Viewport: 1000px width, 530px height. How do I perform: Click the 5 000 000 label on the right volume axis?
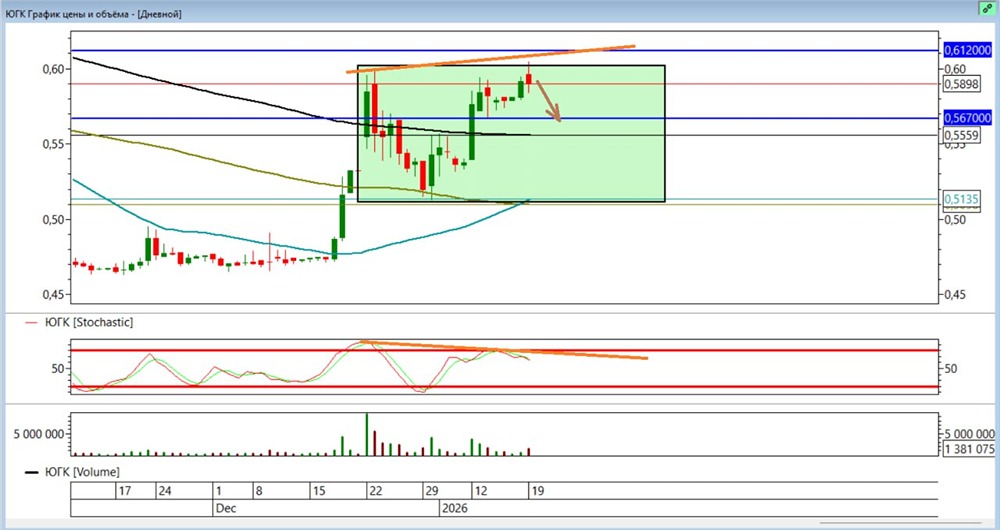[x=969, y=434]
